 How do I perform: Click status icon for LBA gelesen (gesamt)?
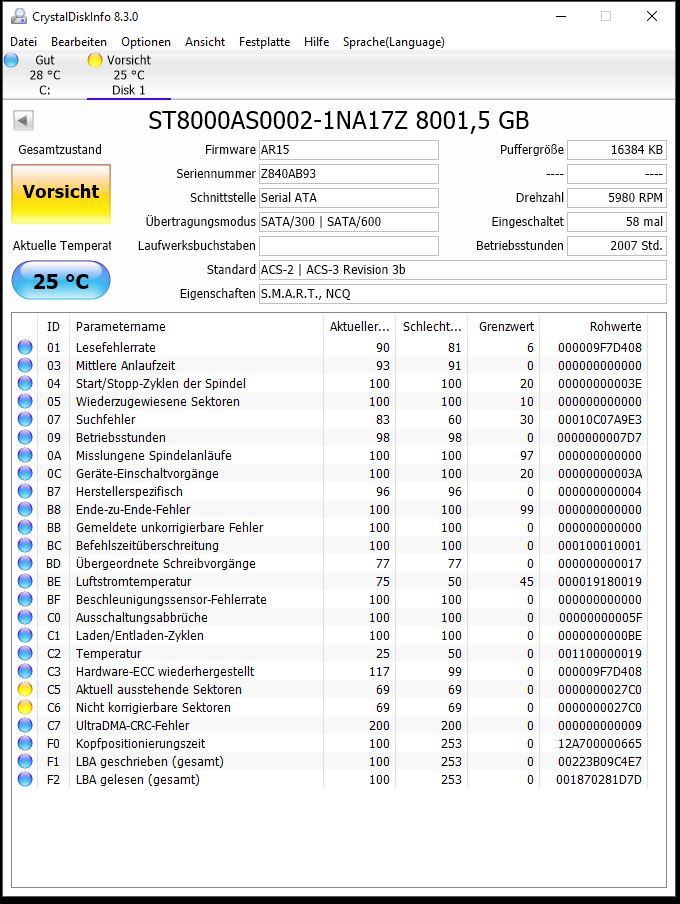pyautogui.click(x=25, y=779)
